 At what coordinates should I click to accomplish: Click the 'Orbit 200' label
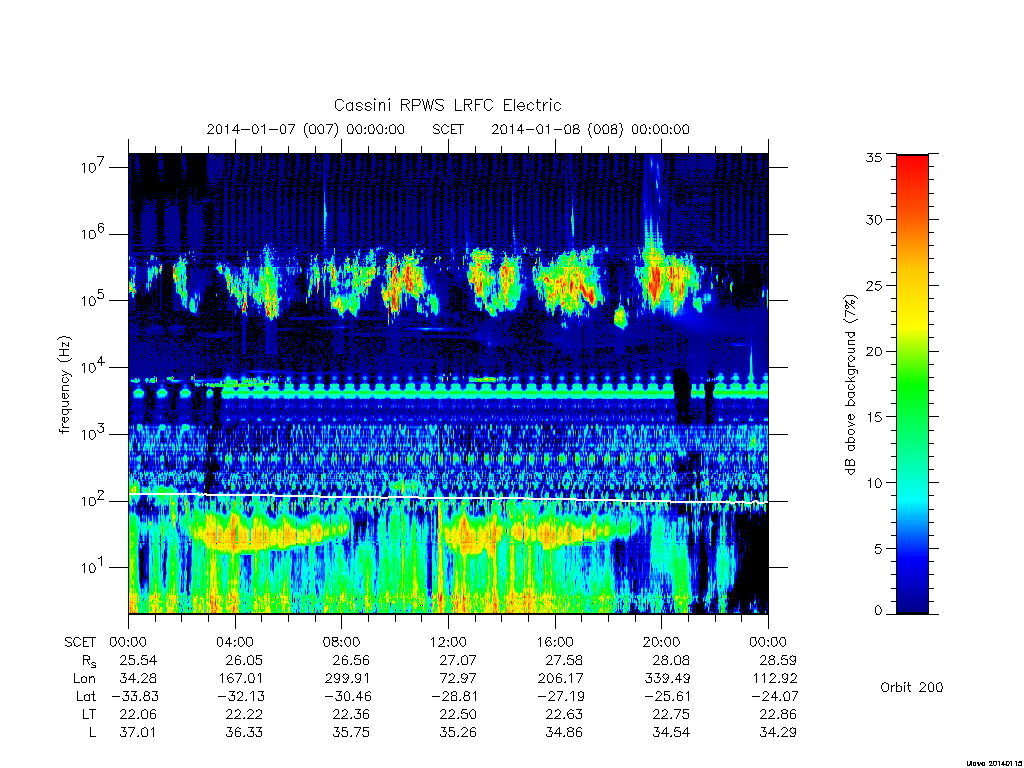click(912, 687)
